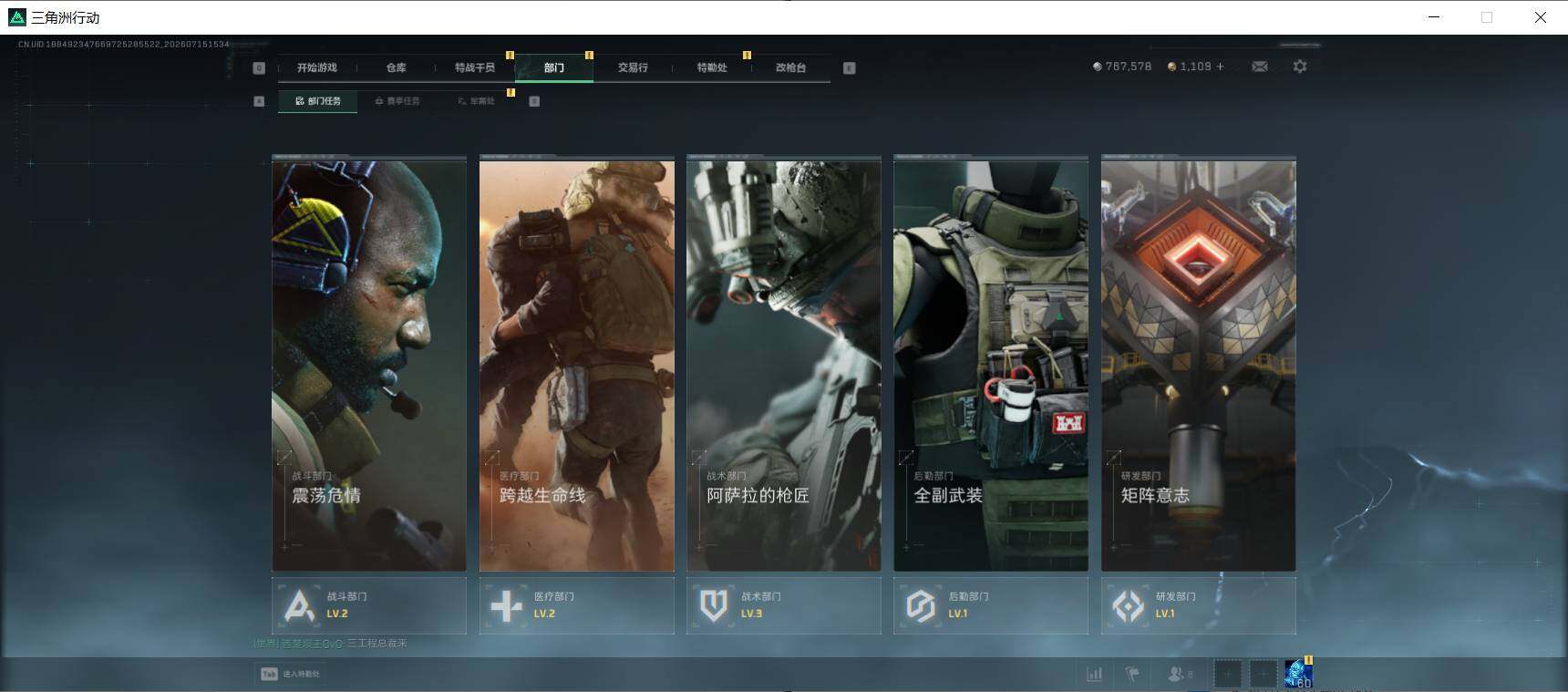
Task: Select the 军需处 sub-tab
Action: coord(477,101)
